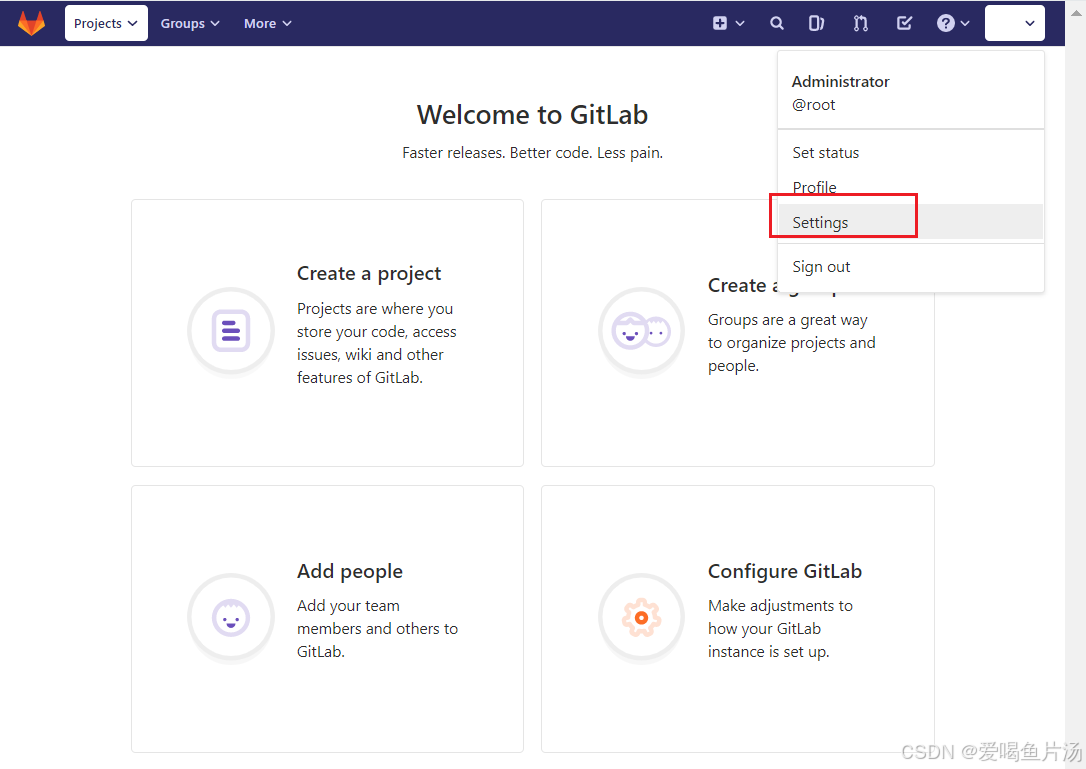This screenshot has height=769, width=1086.
Task: Click 'Faster releases. Better code. Less pain.' text
Action: (532, 152)
